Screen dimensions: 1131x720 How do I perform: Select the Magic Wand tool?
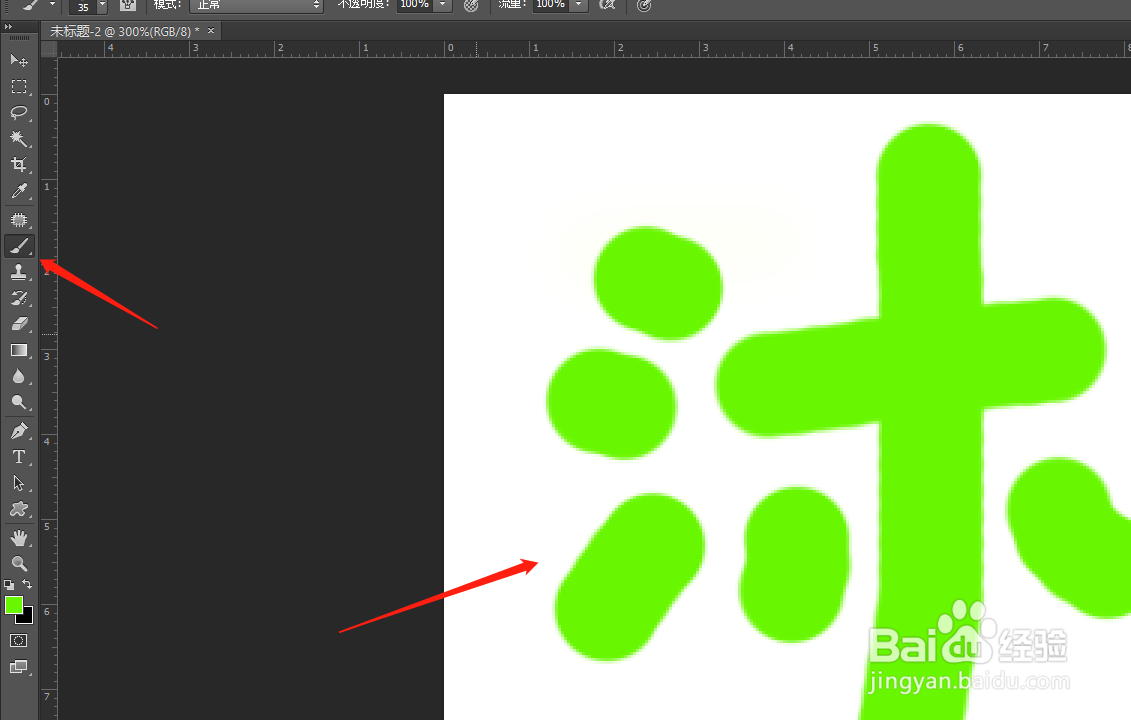(19, 139)
